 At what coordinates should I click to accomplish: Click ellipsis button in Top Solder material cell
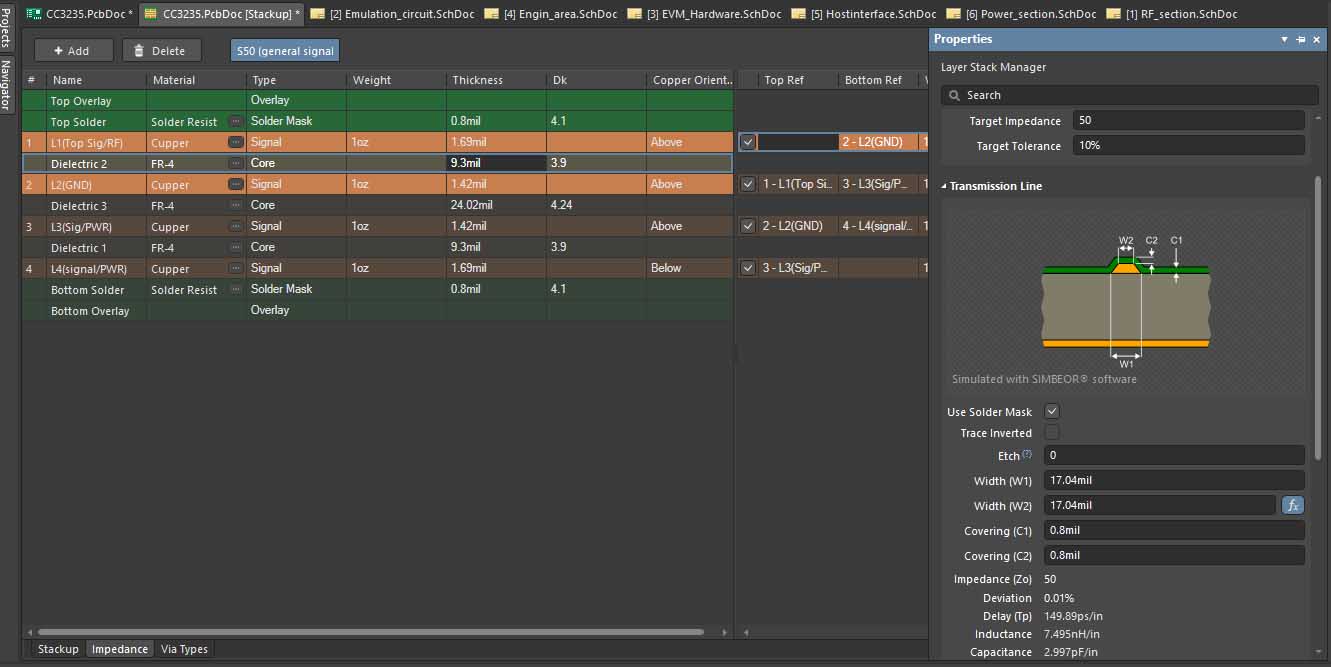[236, 121]
